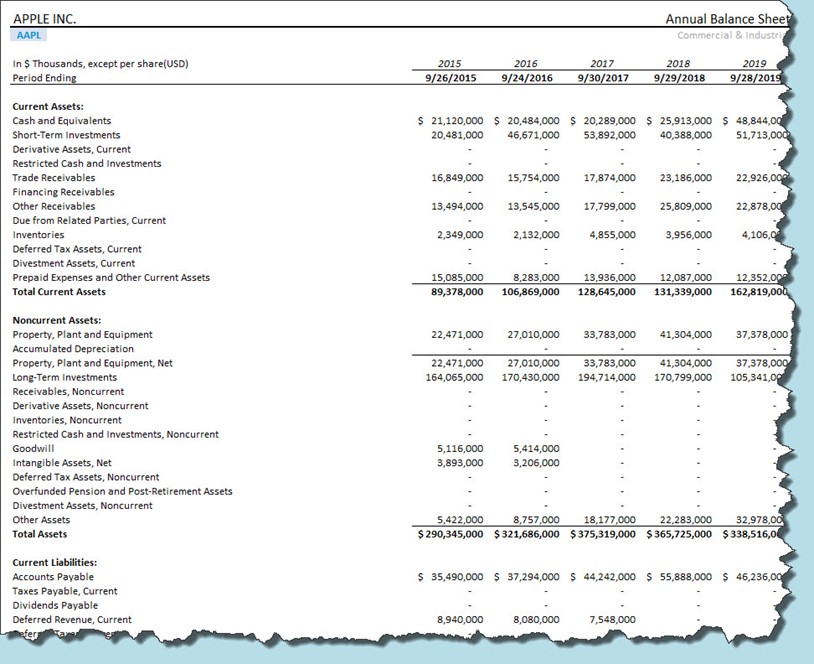The image size is (814, 664).
Task: Select short-term investments value 46,671,000
Action: [x=534, y=135]
